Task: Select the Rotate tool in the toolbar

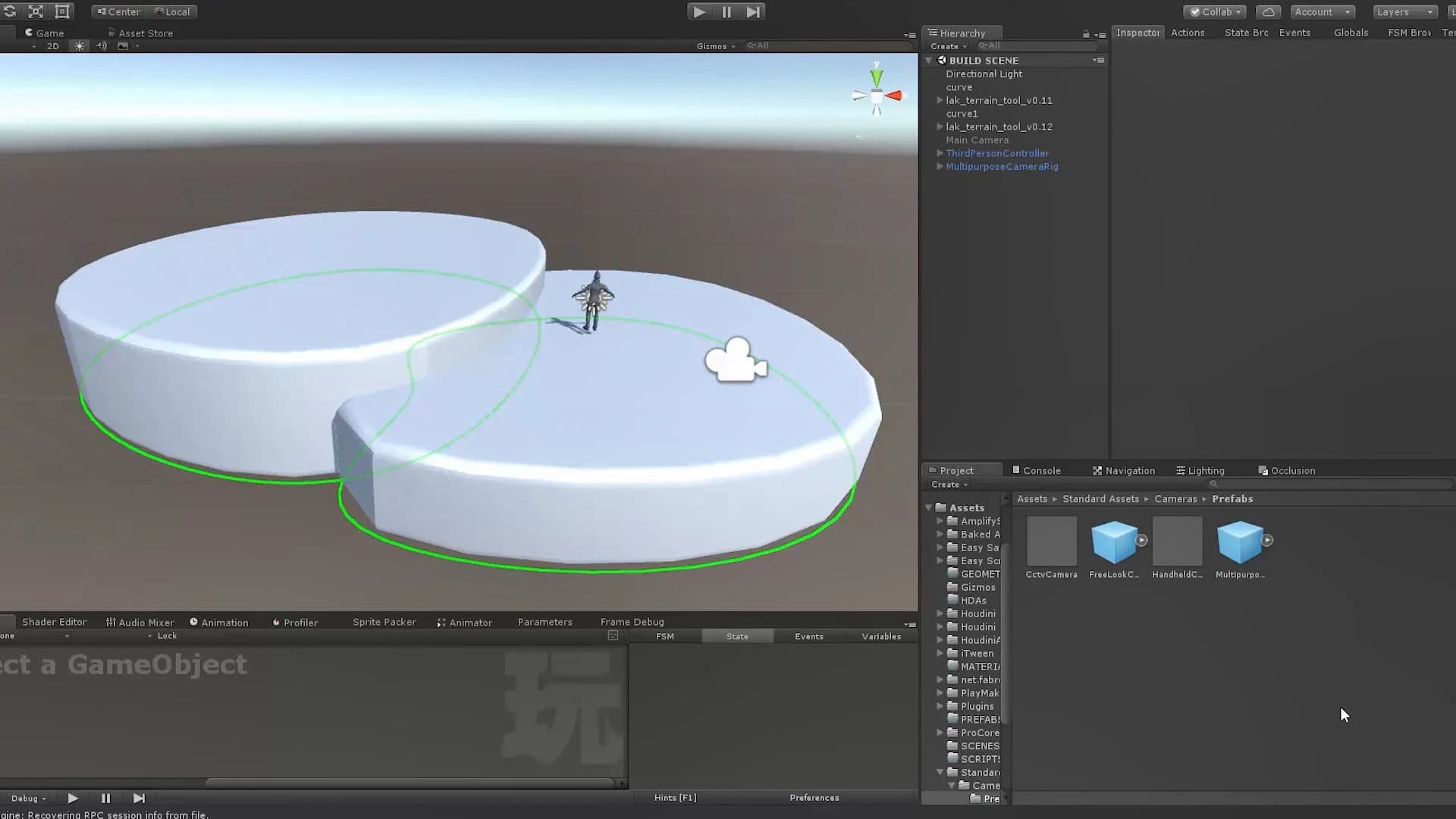Action: point(10,11)
